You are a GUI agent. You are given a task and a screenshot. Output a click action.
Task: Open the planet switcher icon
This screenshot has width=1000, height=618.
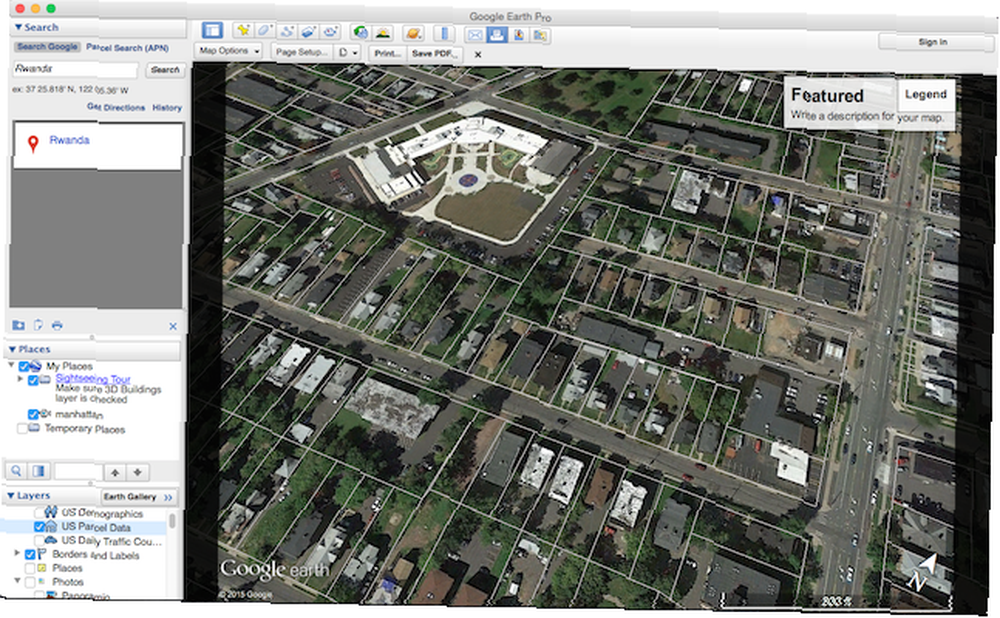pos(413,33)
